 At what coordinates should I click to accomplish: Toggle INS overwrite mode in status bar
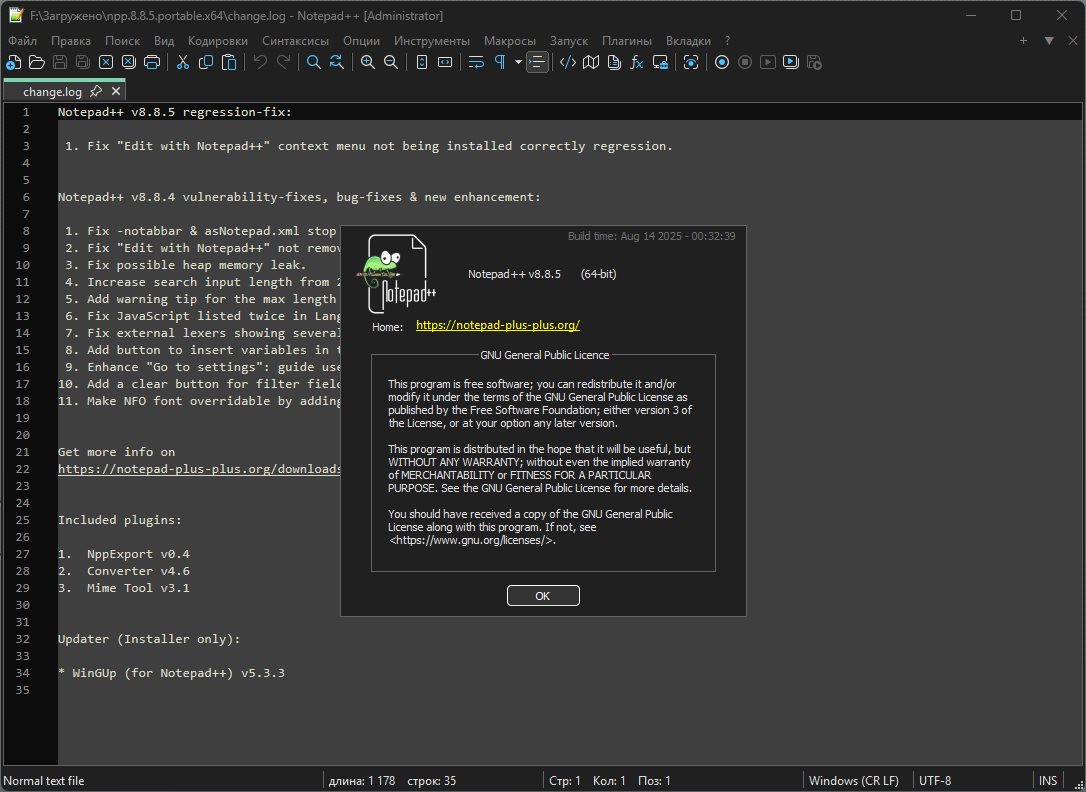[1048, 781]
